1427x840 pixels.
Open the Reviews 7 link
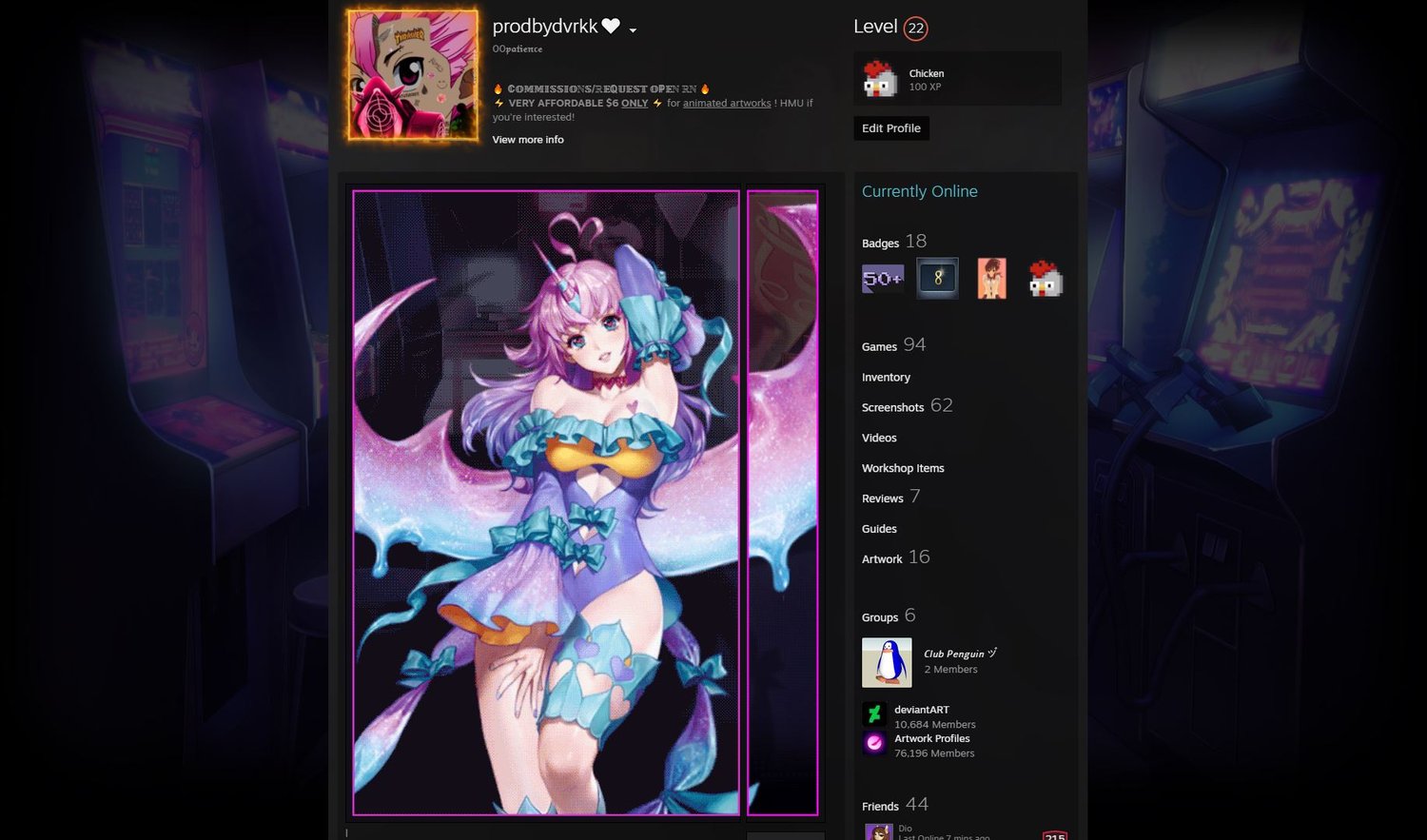click(891, 497)
